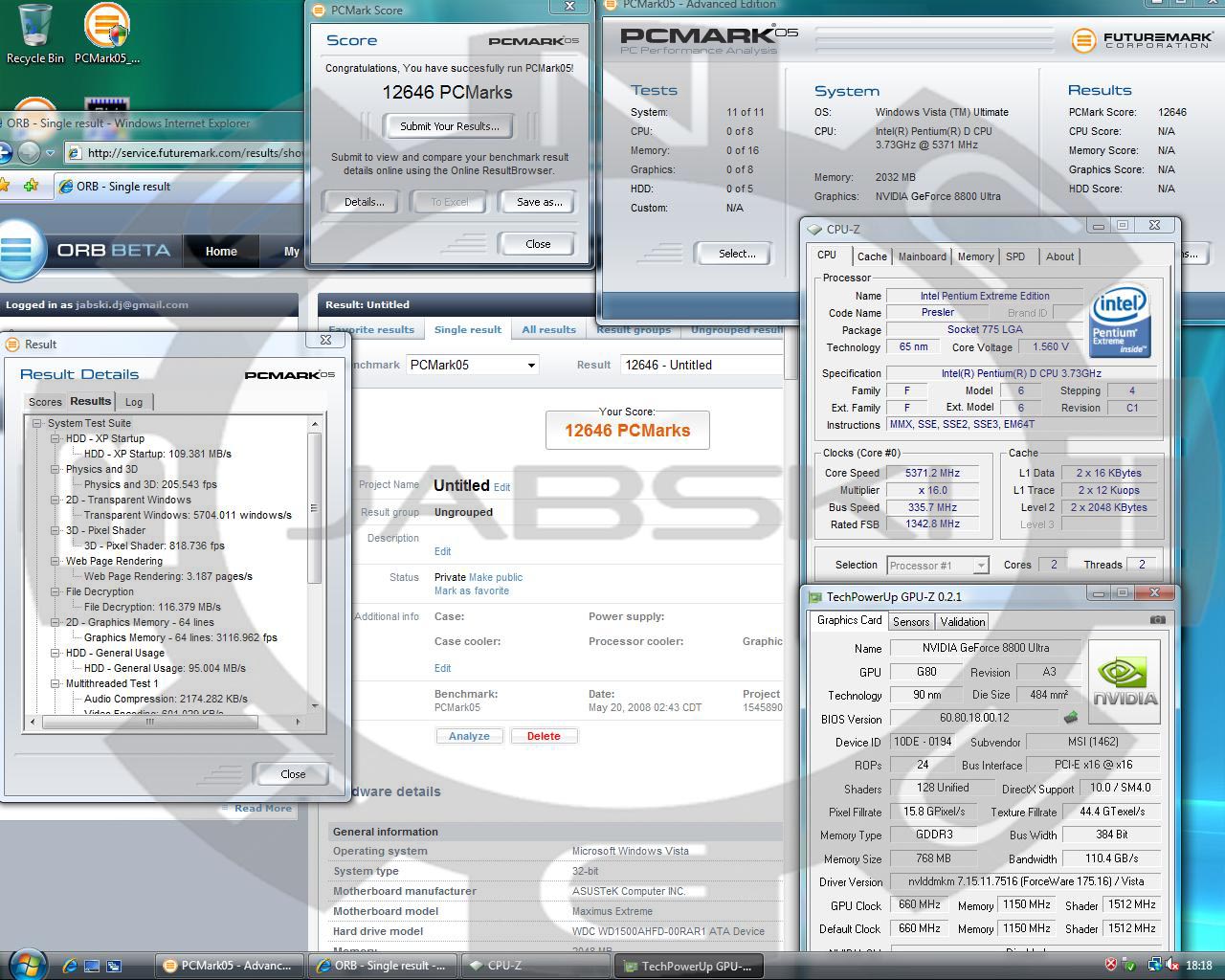Screen dimensions: 1225x980
Task: Click the Make public link
Action: (x=496, y=577)
